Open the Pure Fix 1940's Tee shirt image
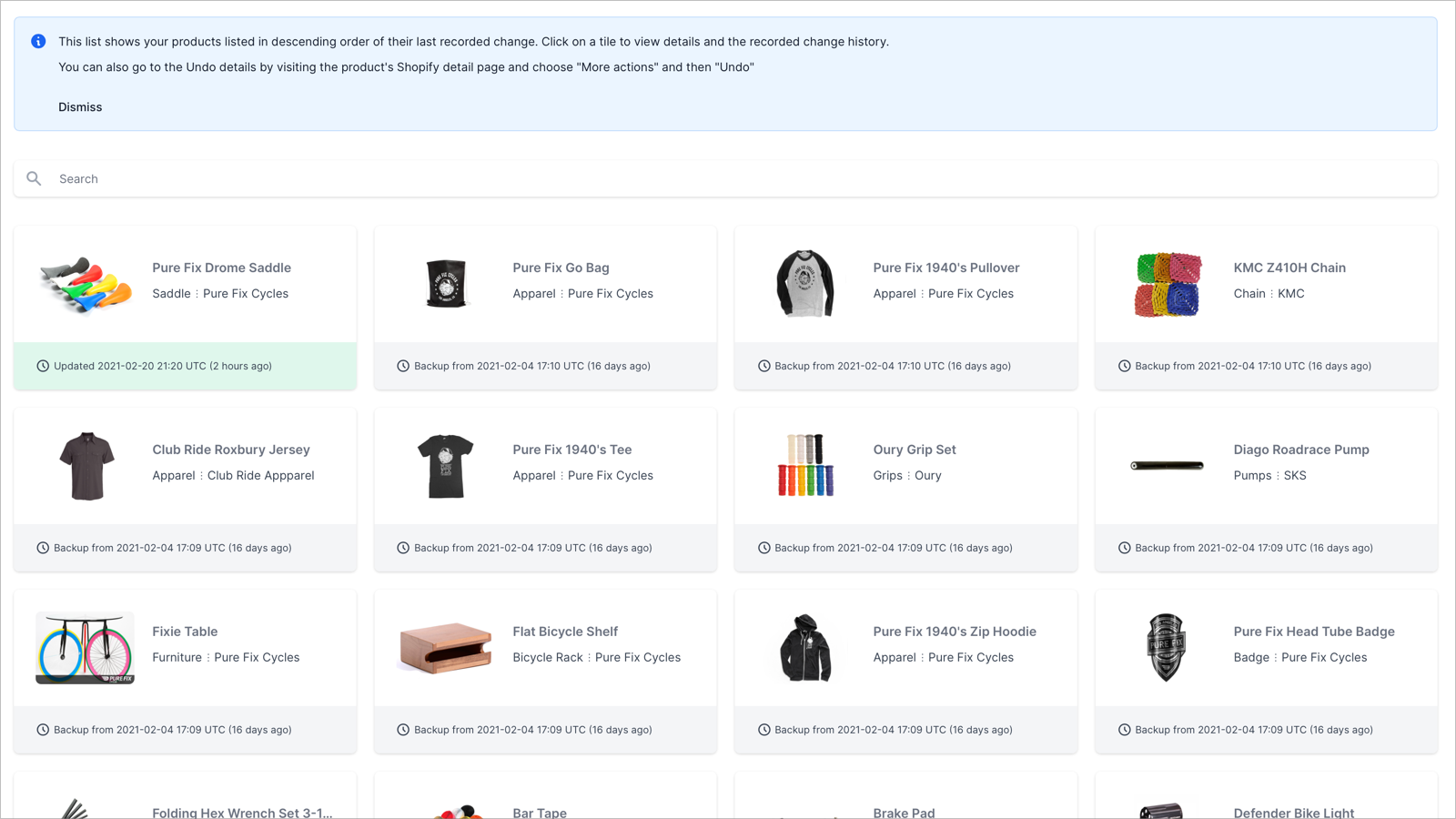Screen dimensions: 1456x819 click(x=446, y=465)
